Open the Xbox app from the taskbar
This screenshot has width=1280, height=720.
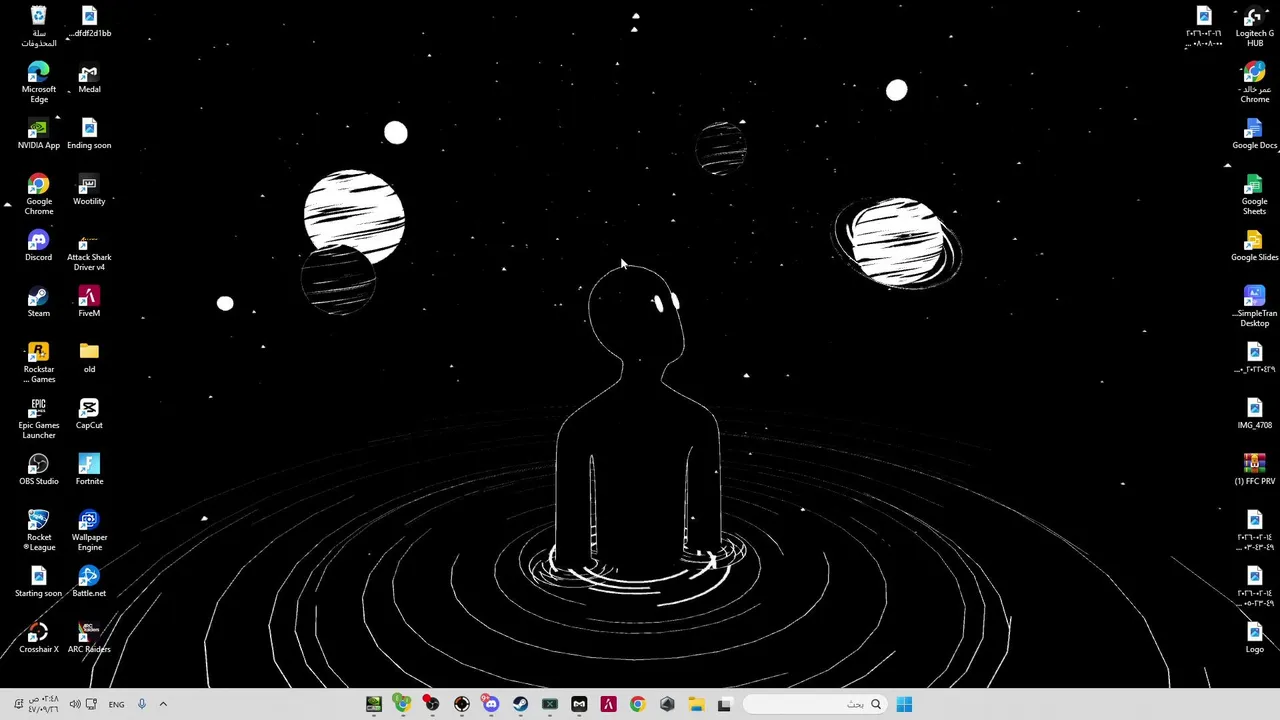click(549, 704)
